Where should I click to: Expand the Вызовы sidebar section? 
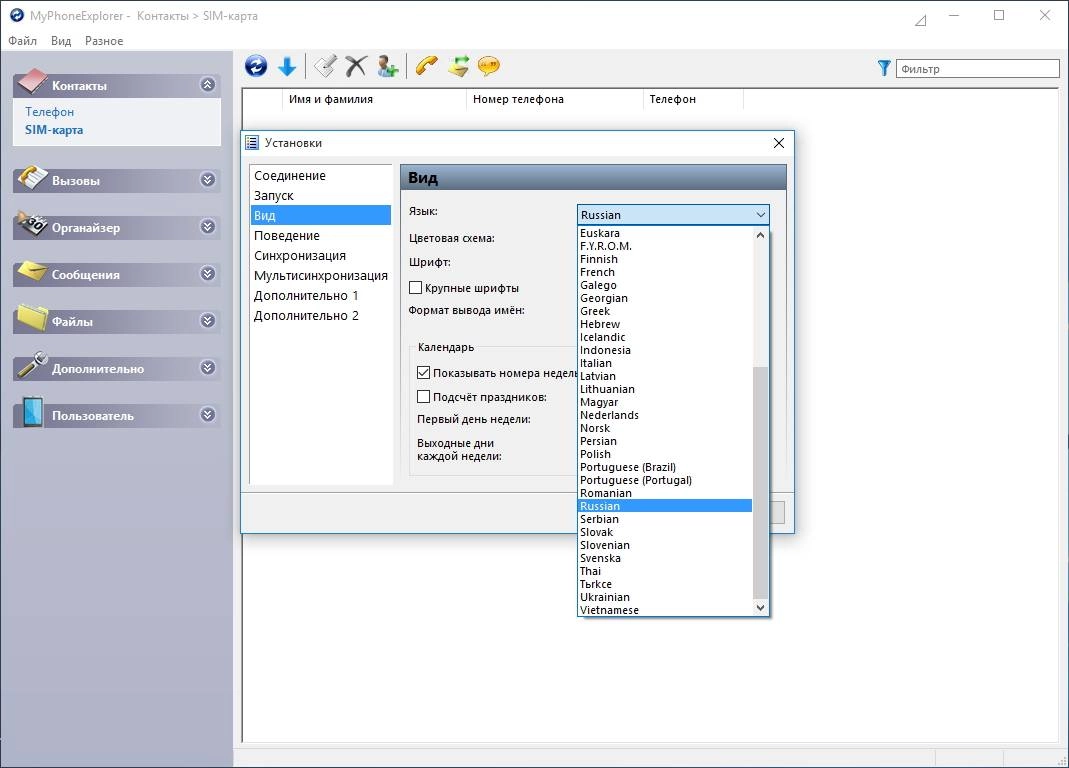tap(208, 179)
